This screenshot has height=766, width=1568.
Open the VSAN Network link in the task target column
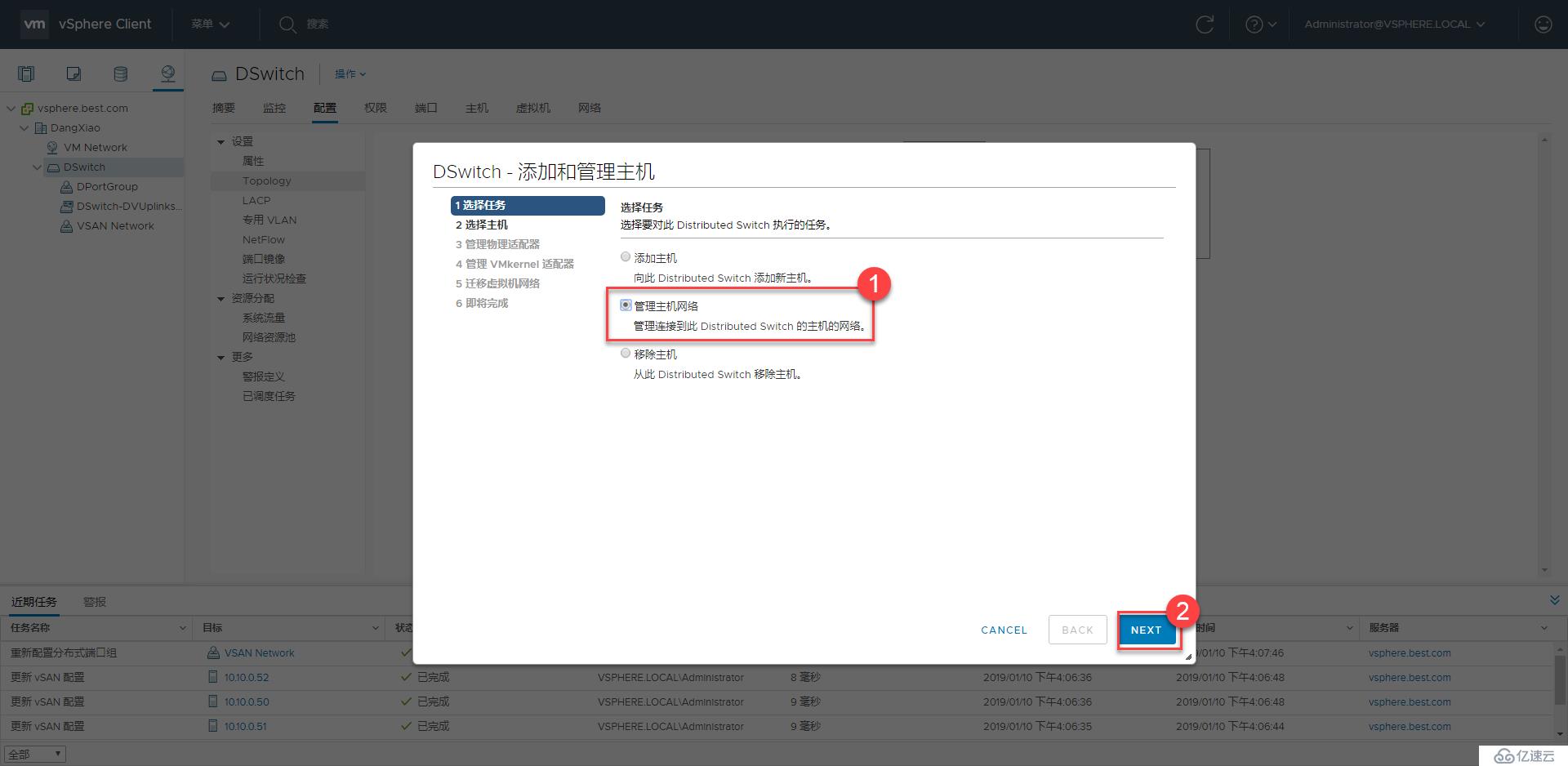[x=260, y=652]
